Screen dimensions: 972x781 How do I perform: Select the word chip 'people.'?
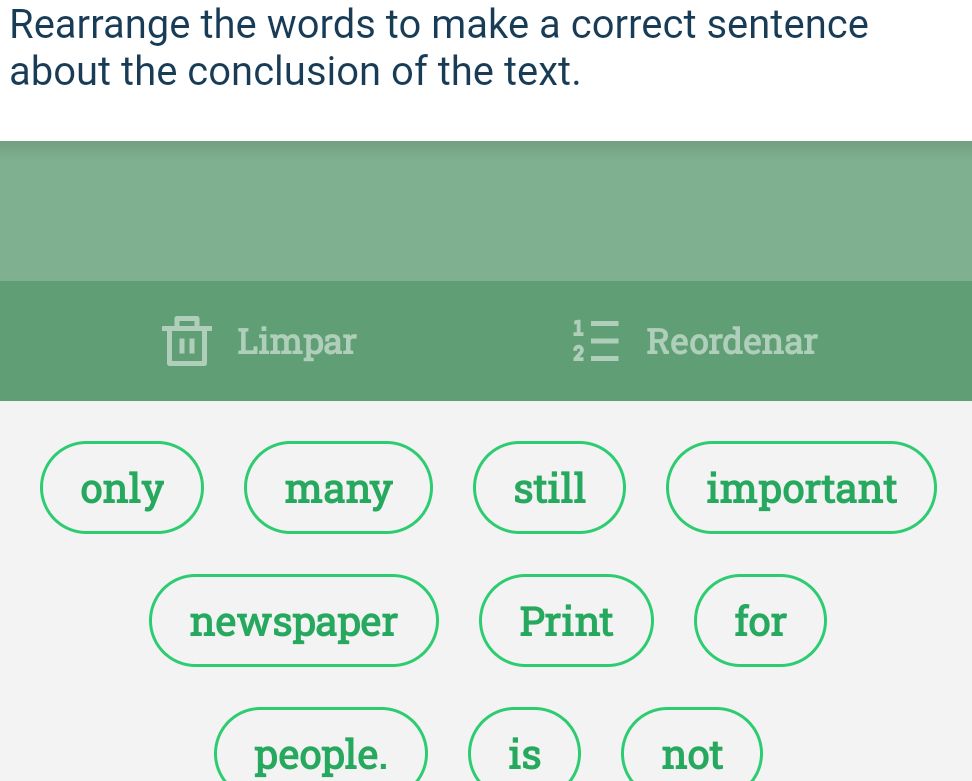321,754
